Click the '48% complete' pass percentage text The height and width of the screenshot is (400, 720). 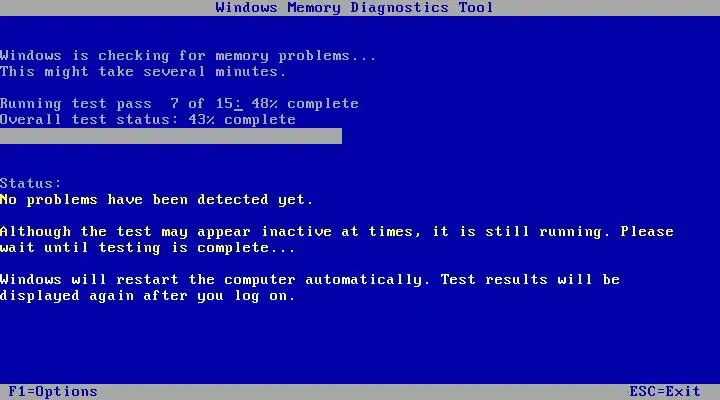[305, 104]
